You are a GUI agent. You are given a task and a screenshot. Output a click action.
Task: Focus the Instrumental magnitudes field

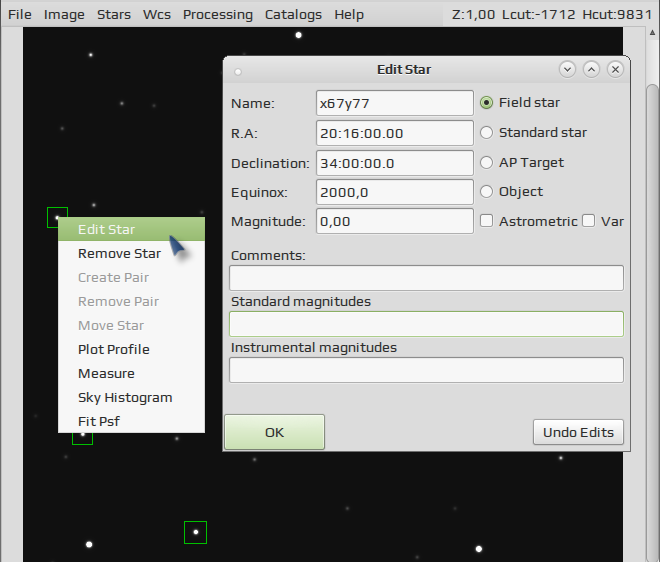(x=426, y=370)
